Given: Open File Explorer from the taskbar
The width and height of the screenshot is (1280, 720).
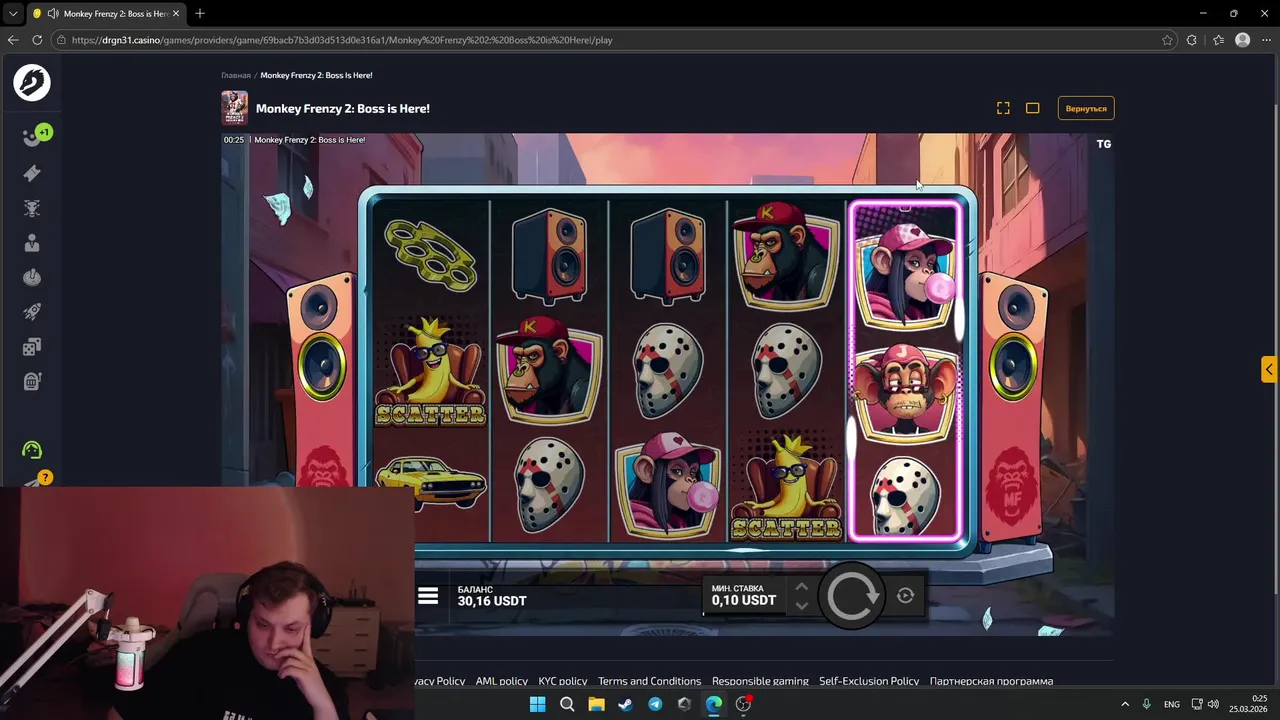Looking at the screenshot, I should (x=596, y=704).
